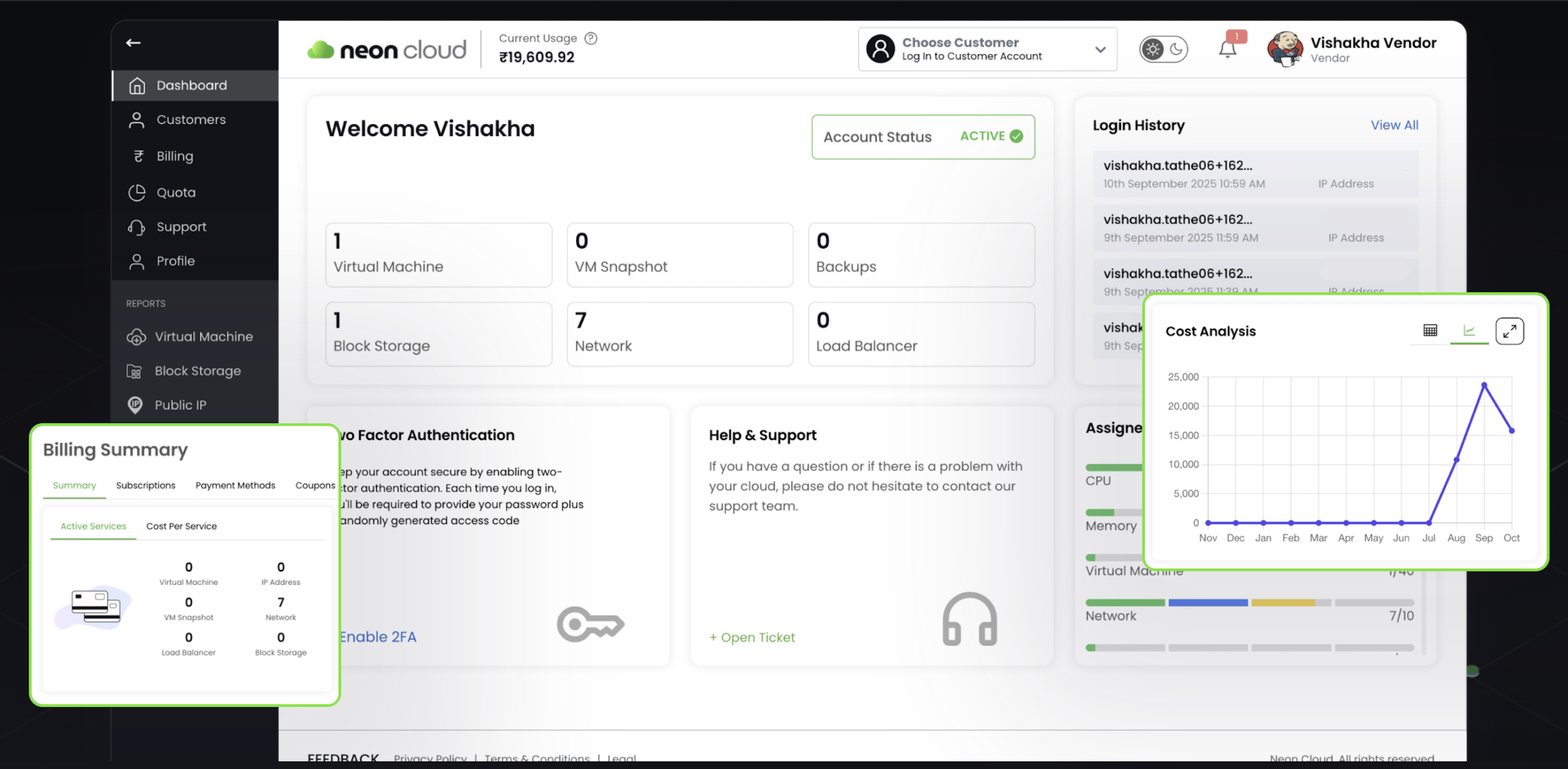This screenshot has width=1568, height=769.
Task: Expand Cost Analysis to fullscreen
Action: point(1510,330)
